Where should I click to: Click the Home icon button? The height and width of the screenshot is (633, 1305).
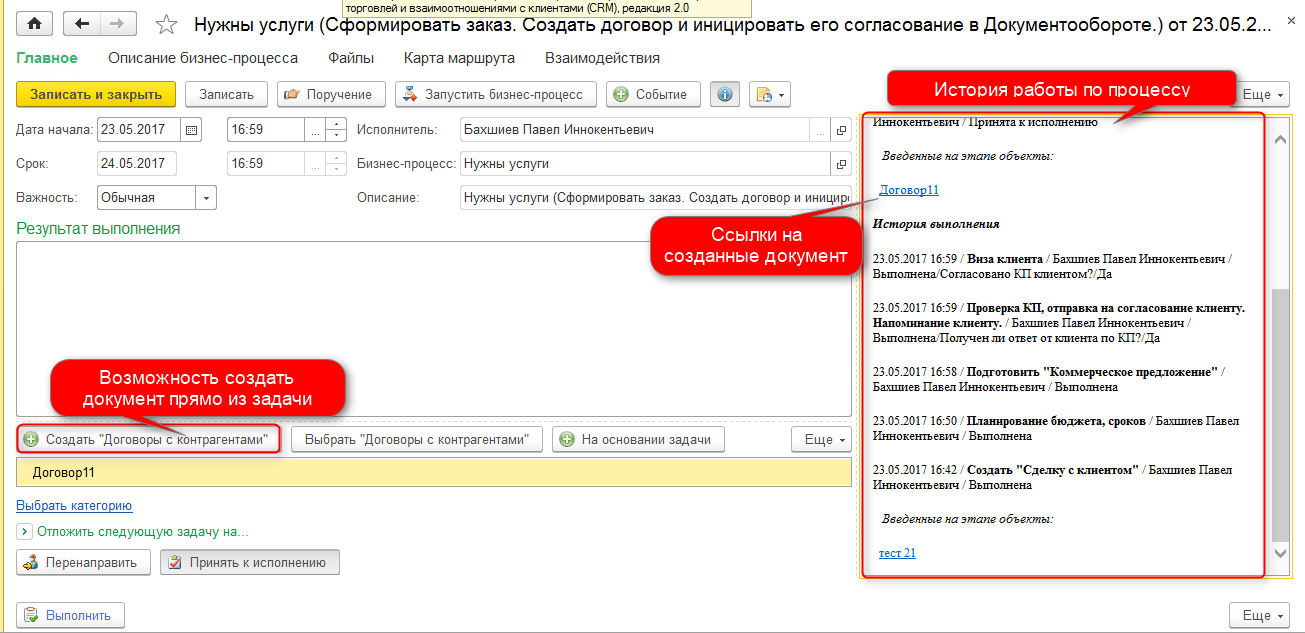(x=35, y=23)
